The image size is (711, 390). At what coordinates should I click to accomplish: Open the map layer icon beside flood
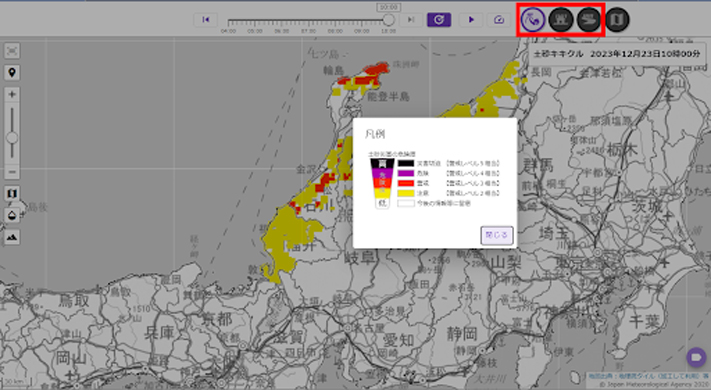(617, 20)
